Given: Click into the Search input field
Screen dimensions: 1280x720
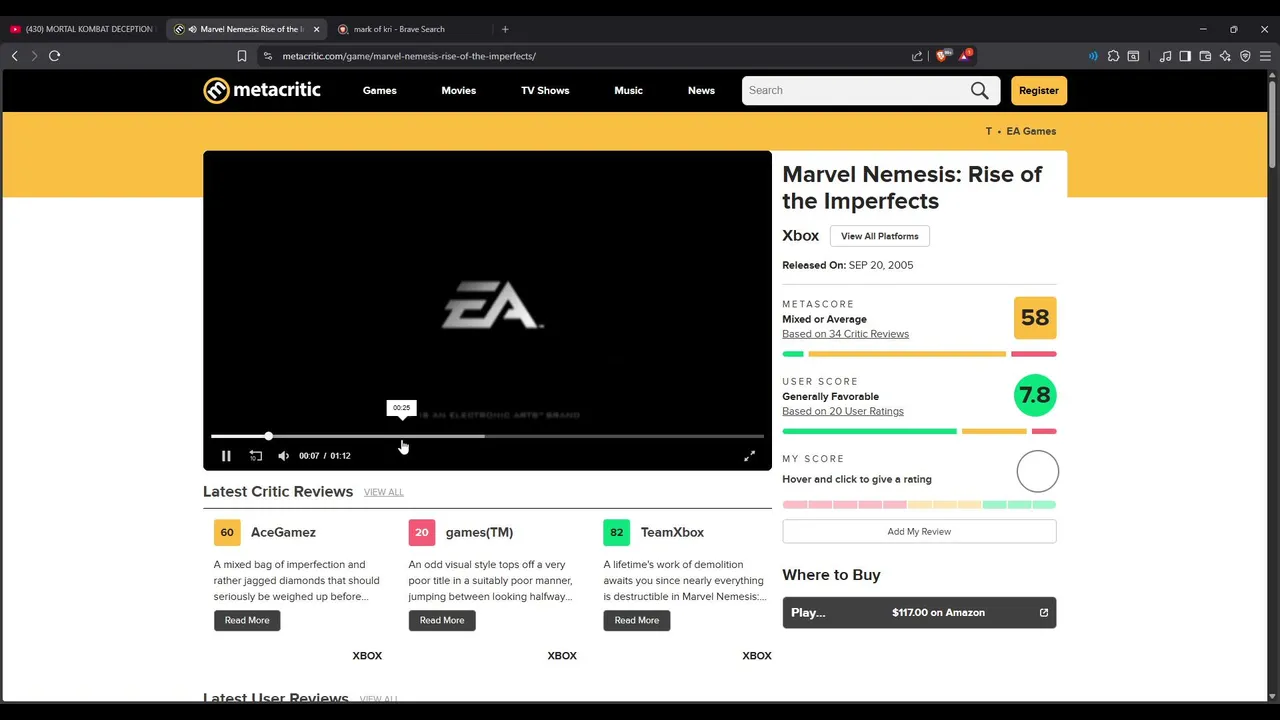Looking at the screenshot, I should (x=856, y=90).
